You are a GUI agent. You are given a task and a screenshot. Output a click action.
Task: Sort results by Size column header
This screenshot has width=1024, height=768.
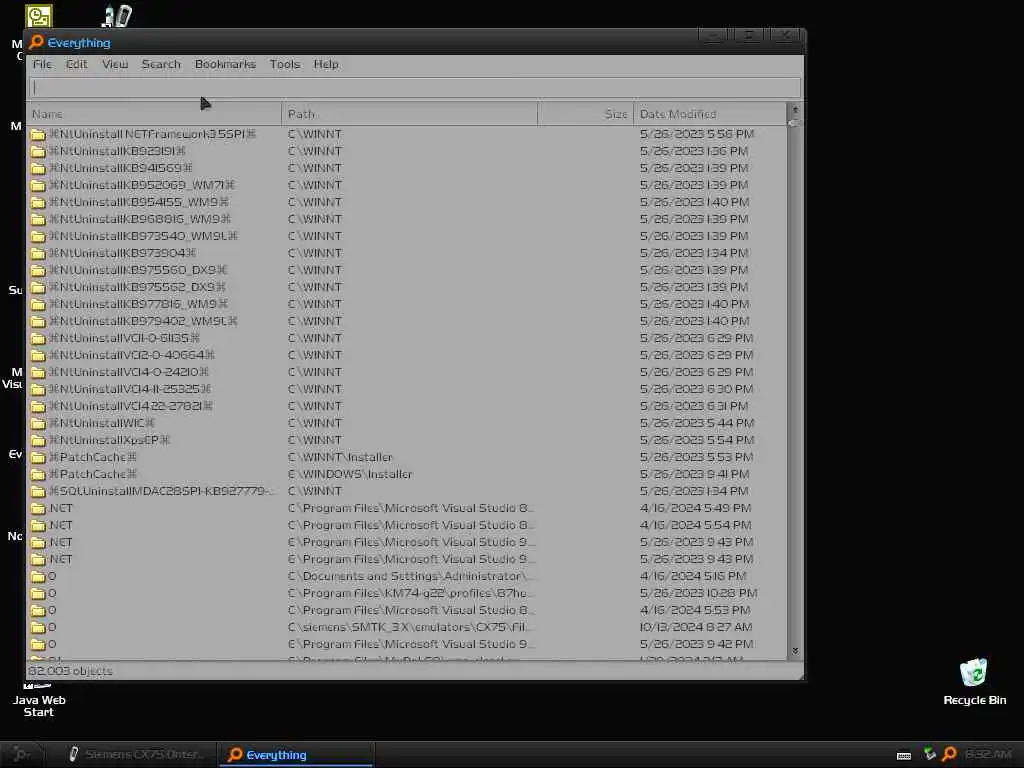585,114
